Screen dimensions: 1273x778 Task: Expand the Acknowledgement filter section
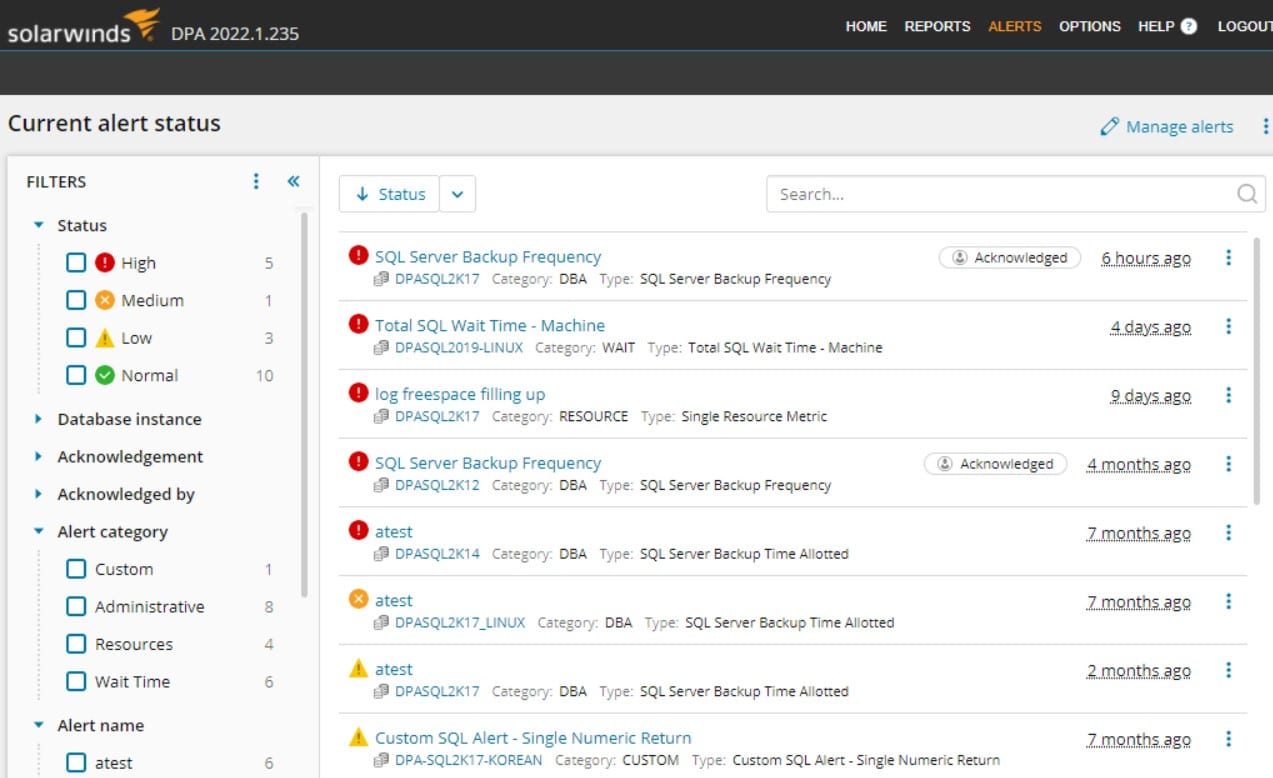(x=39, y=457)
